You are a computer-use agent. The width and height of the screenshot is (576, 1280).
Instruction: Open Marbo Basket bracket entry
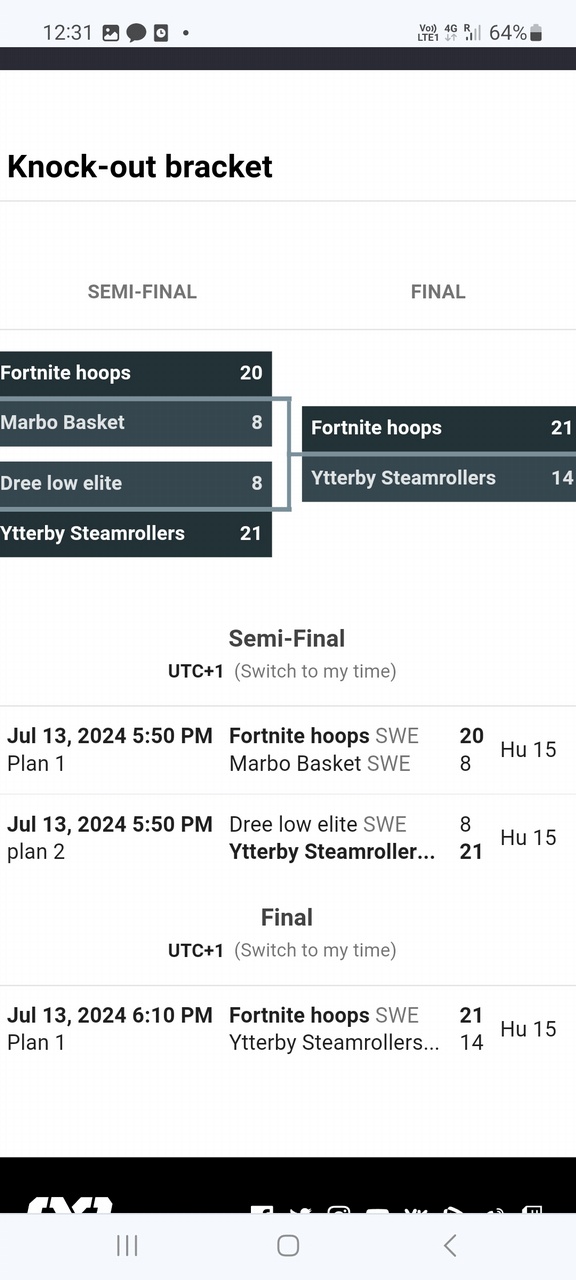[x=136, y=422]
